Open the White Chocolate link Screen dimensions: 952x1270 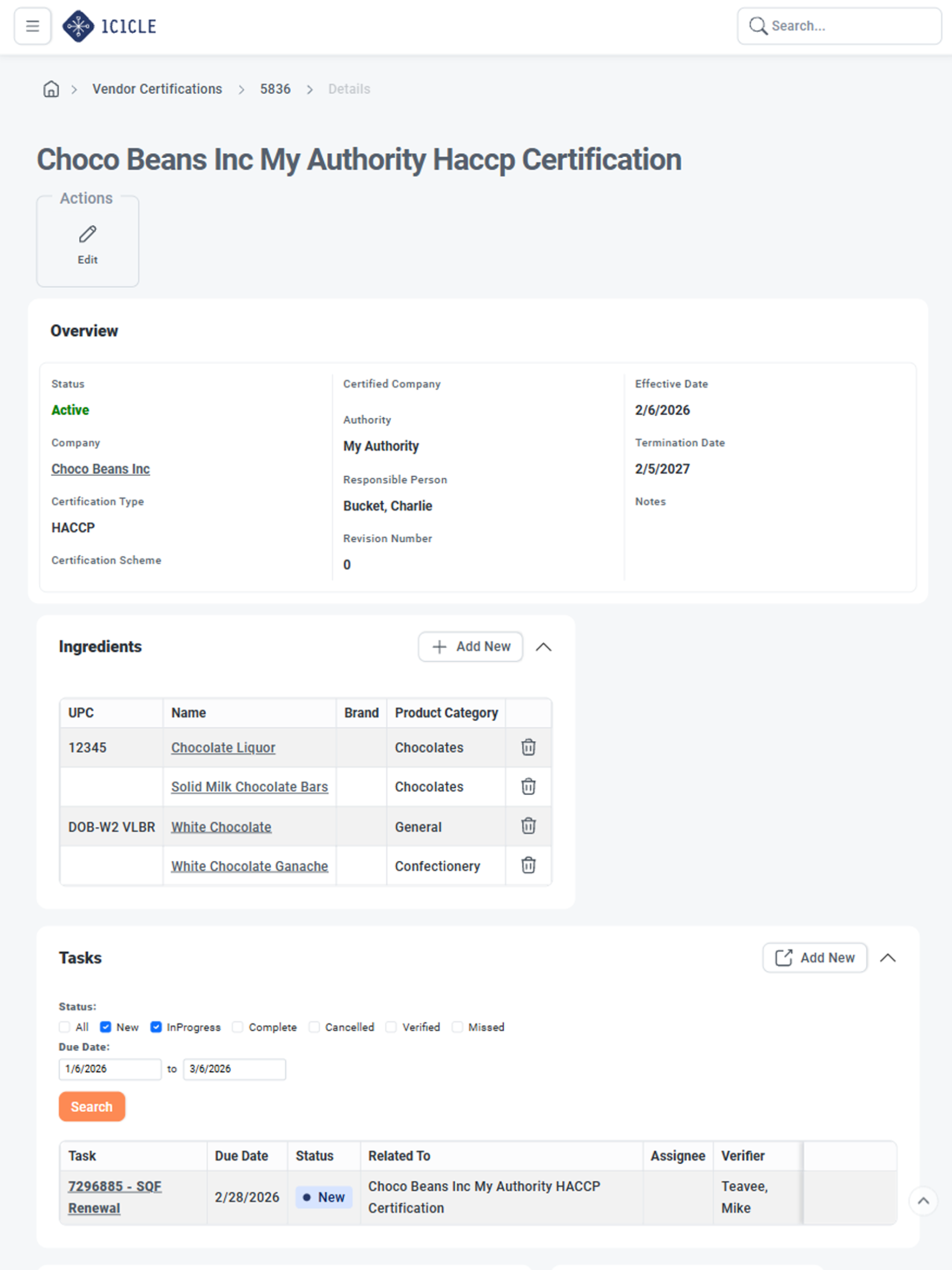coord(221,827)
